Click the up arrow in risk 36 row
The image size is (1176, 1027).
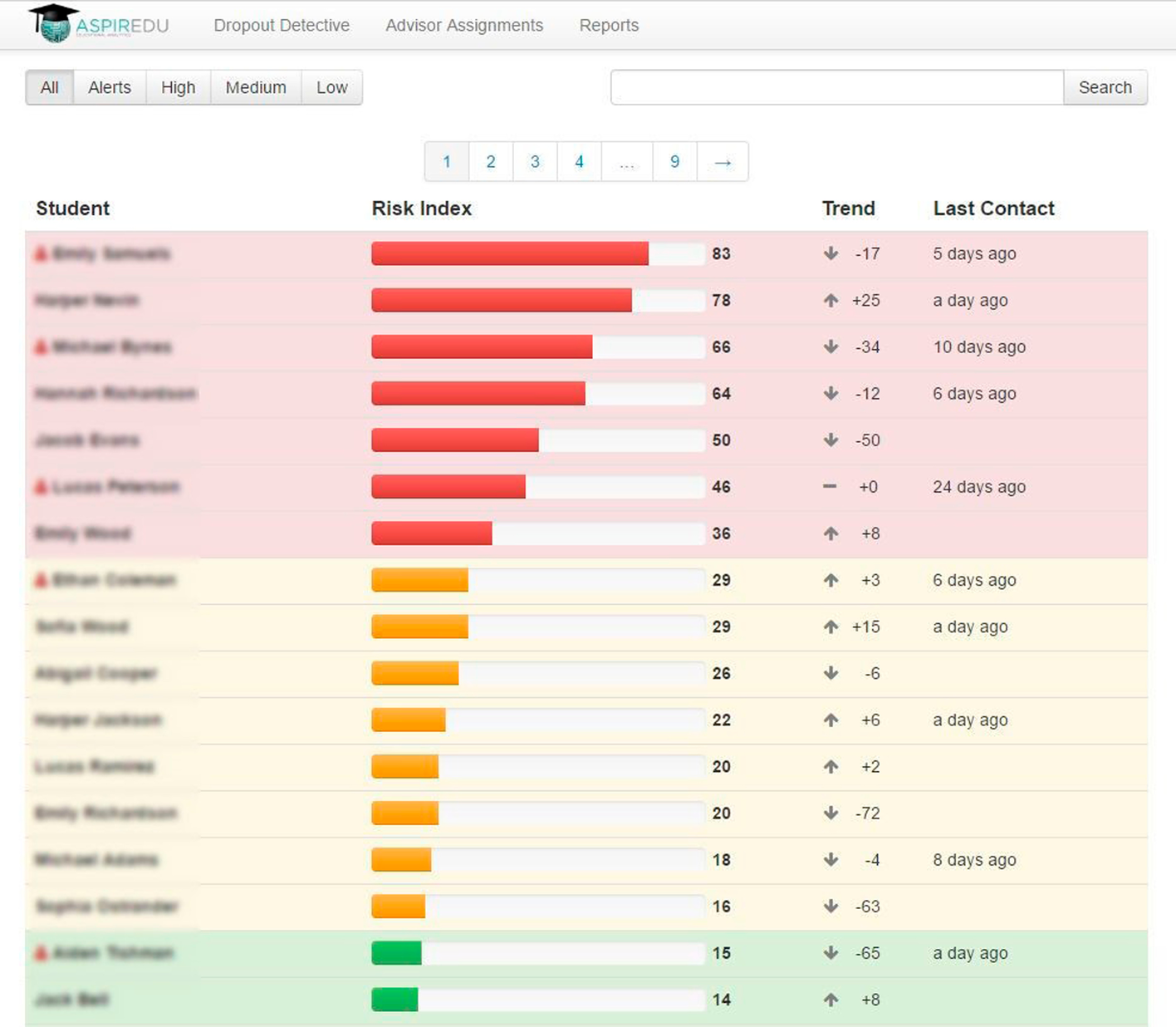click(x=831, y=533)
